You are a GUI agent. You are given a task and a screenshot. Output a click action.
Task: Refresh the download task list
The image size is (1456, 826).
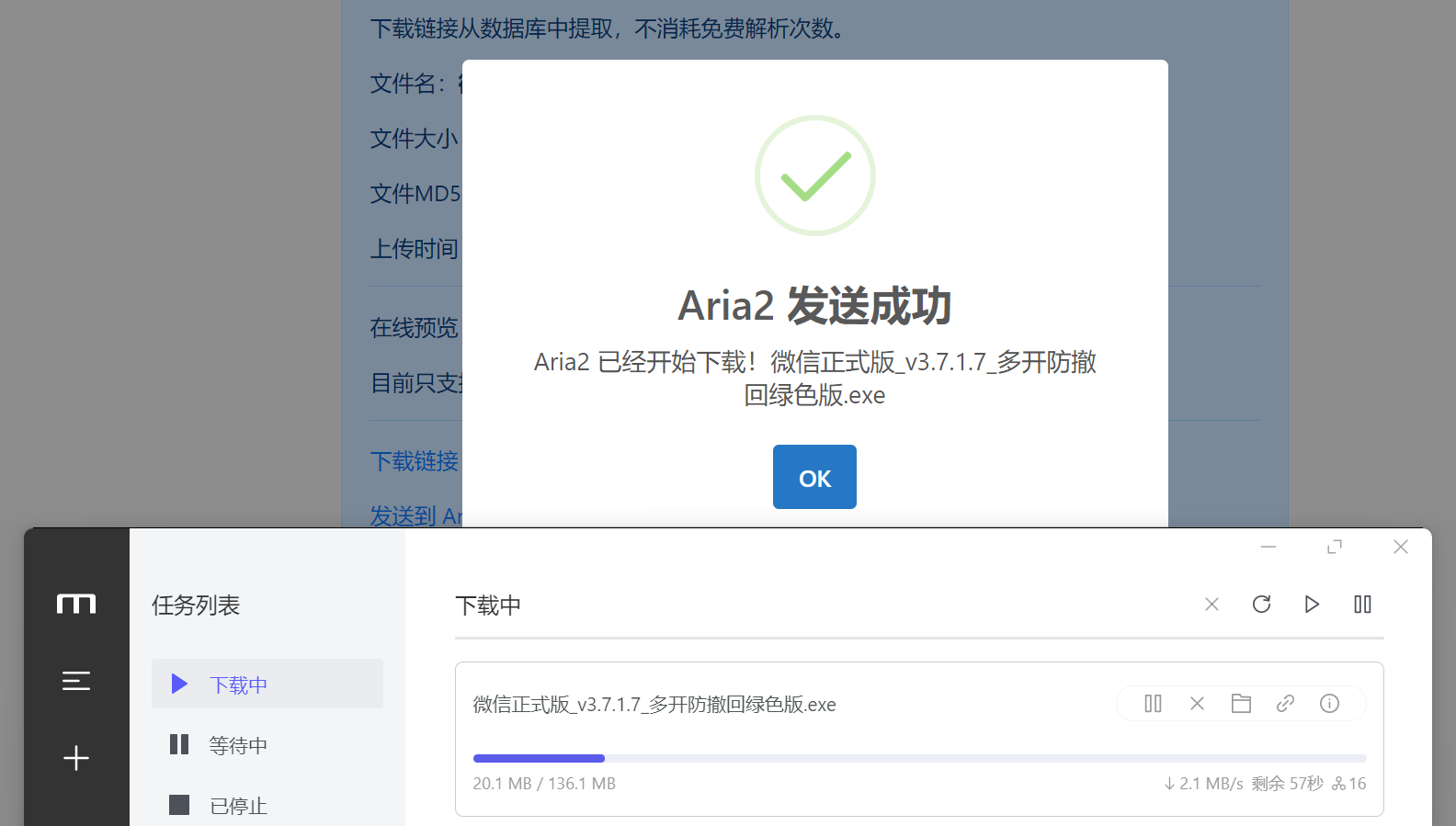[x=1261, y=605]
